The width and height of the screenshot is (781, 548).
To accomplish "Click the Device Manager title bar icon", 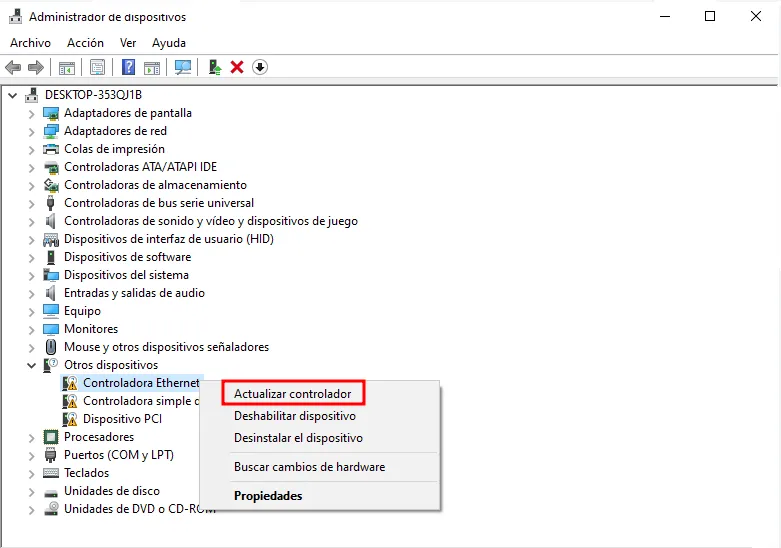I will (16, 16).
